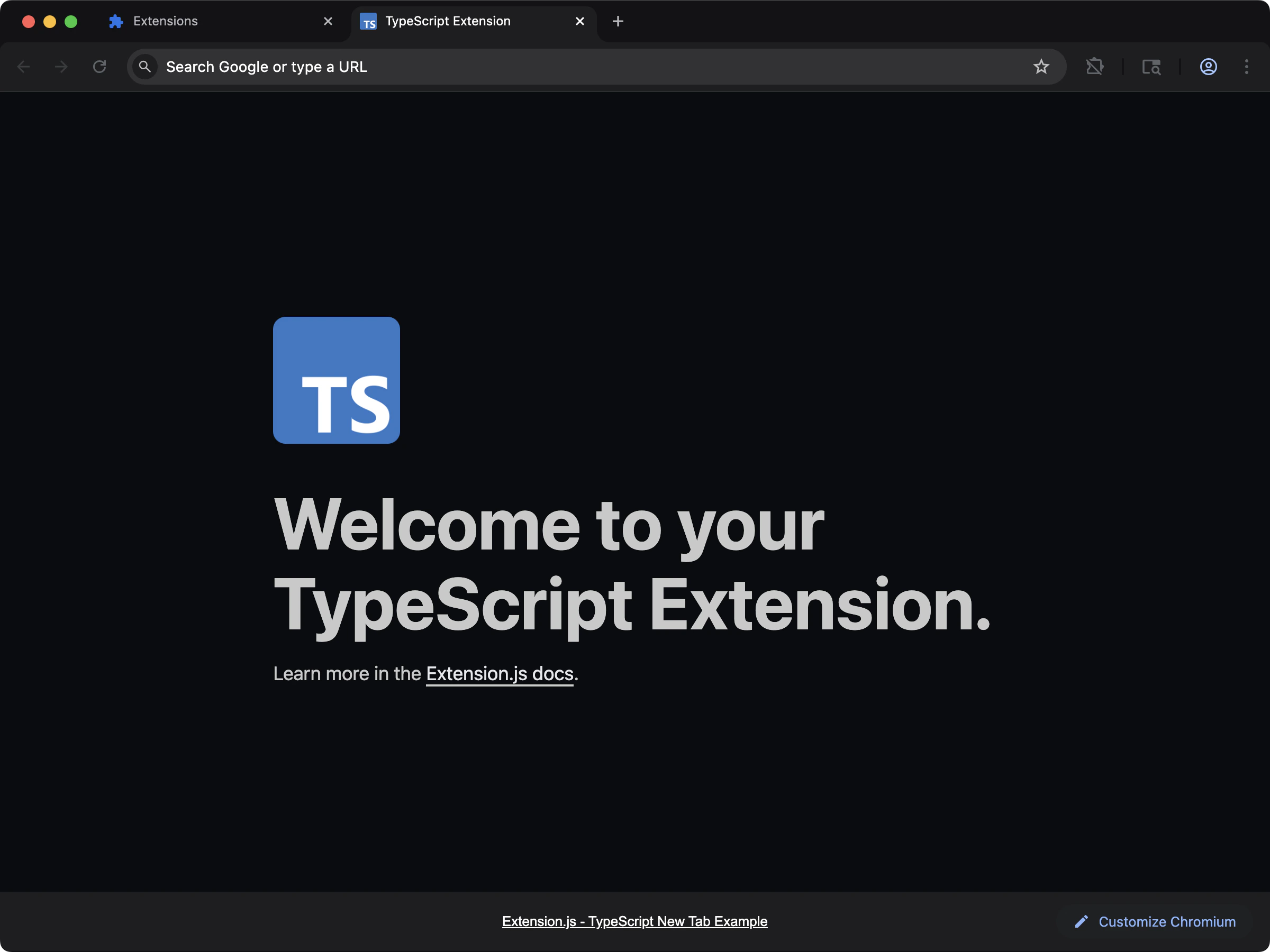This screenshot has height=952, width=1270.
Task: Click inside the Google search address bar
Action: (x=402, y=67)
